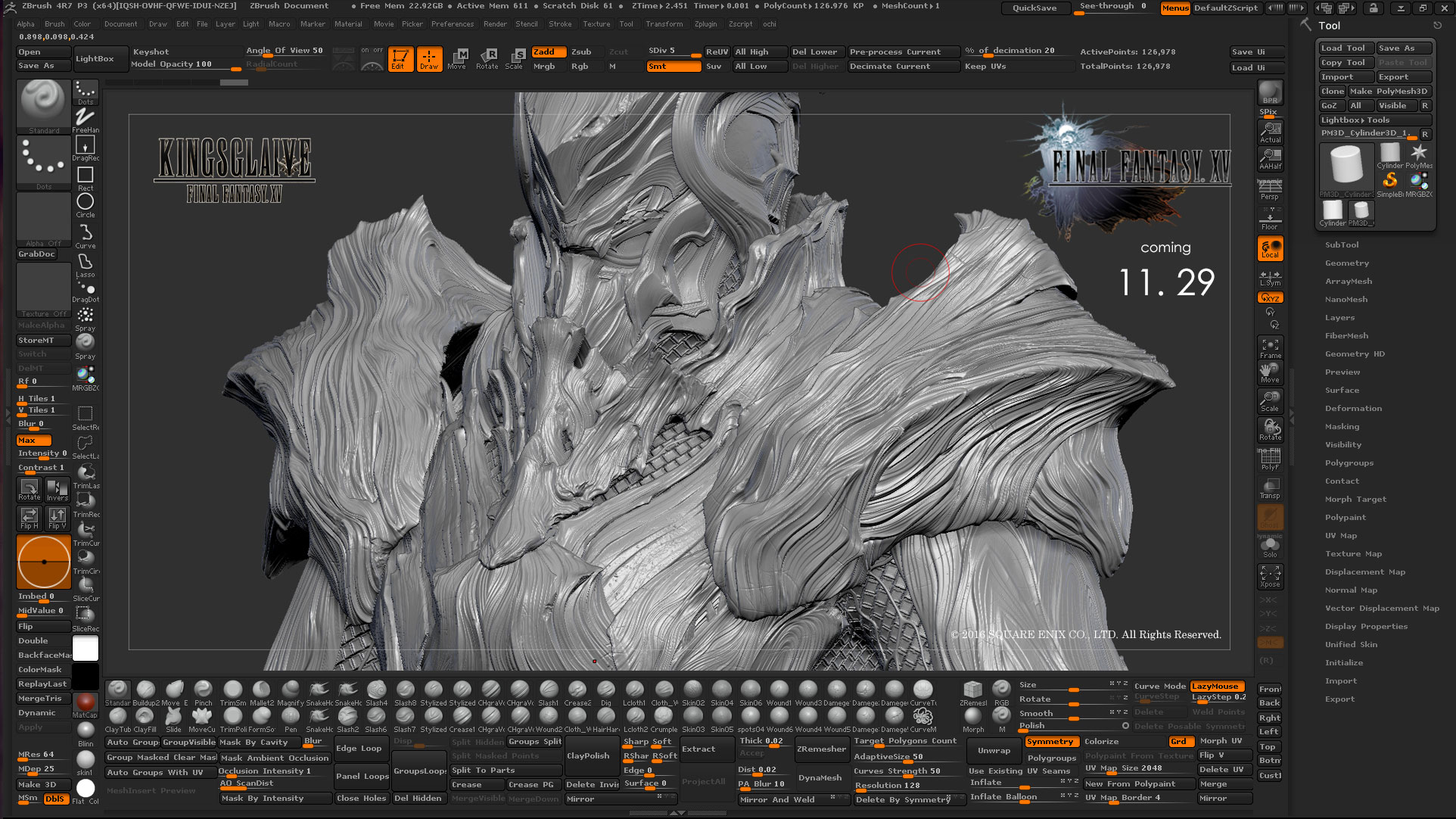1456x819 pixels.
Task: Activate the Transp transparency icon
Action: click(x=1270, y=488)
